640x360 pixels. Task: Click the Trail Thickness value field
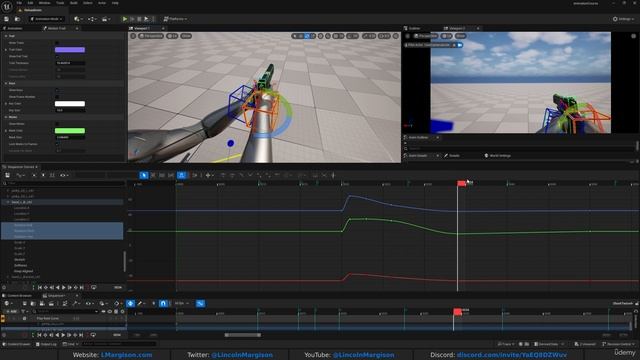point(70,63)
